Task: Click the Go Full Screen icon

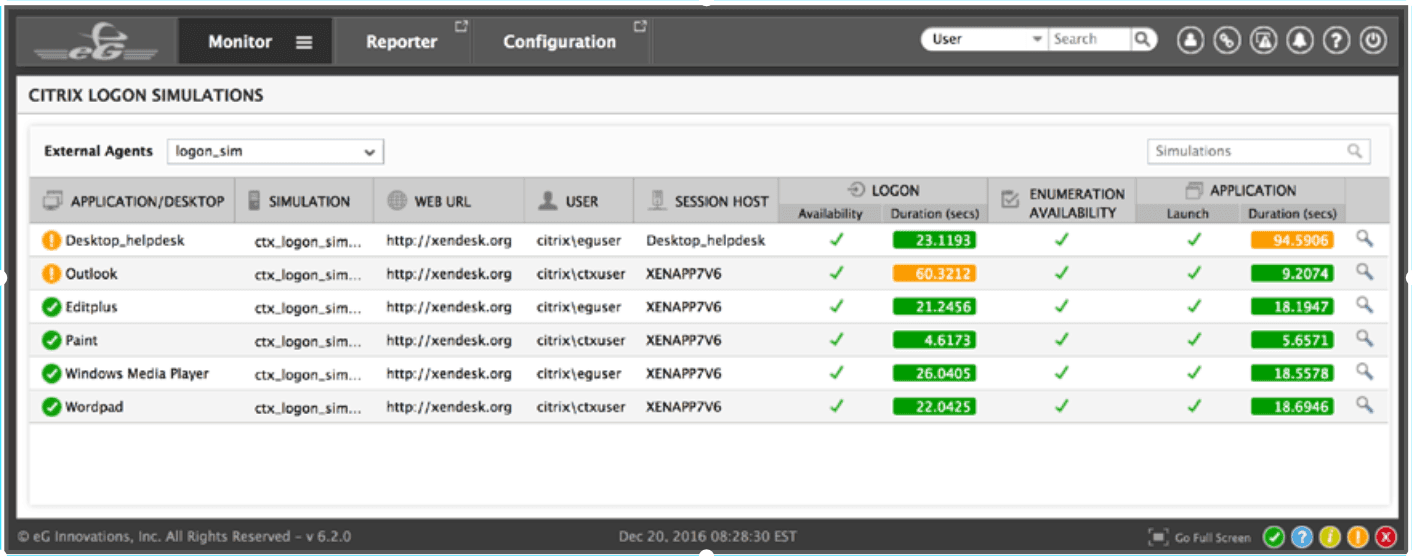Action: click(1158, 537)
